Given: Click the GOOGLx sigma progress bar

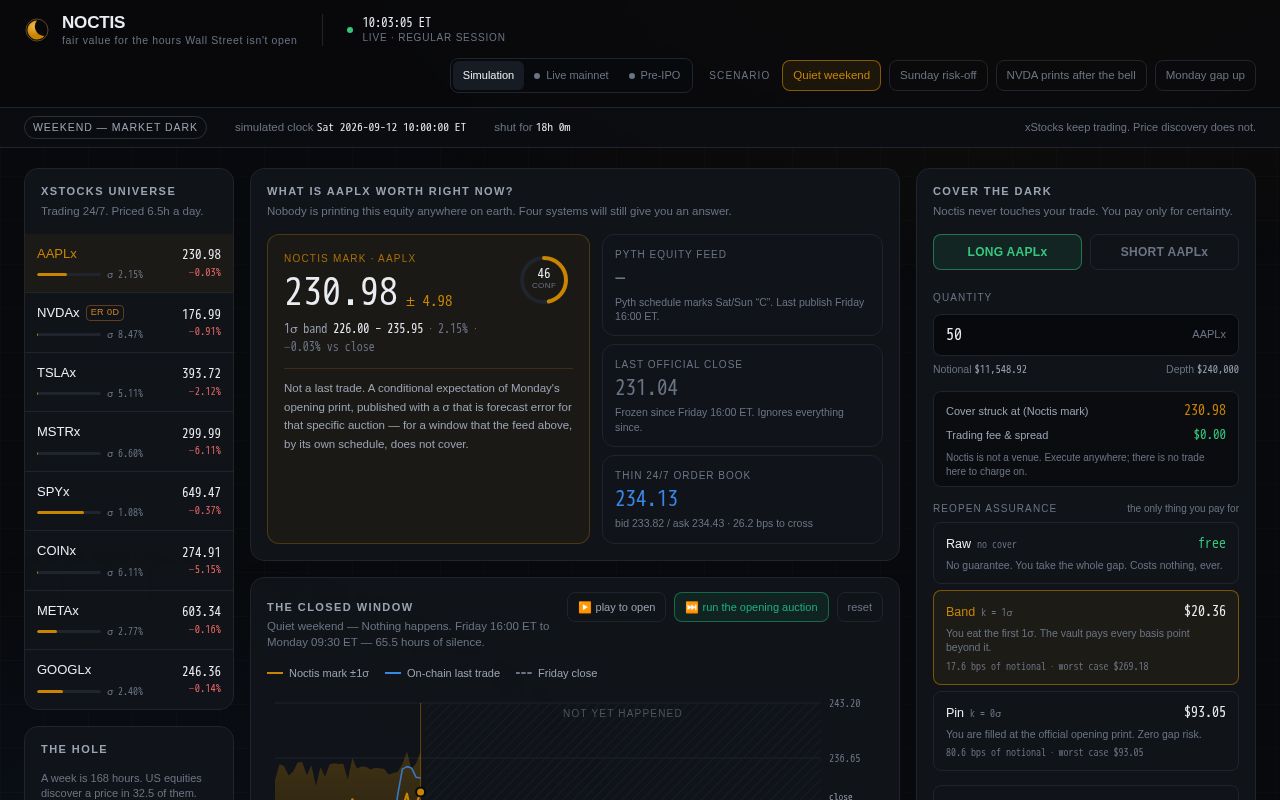Looking at the screenshot, I should 69,691.
